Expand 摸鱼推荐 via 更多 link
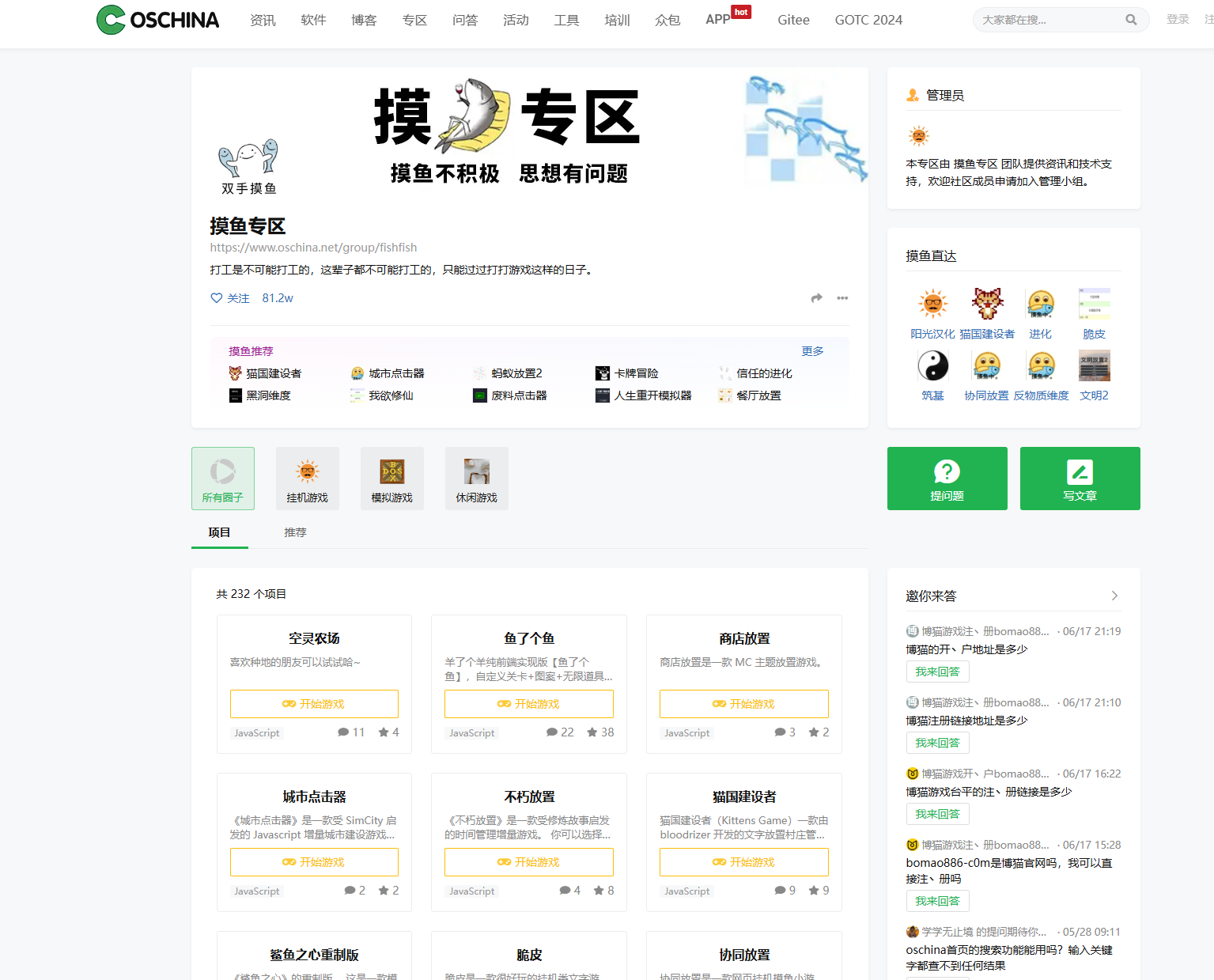1214x980 pixels. [812, 351]
